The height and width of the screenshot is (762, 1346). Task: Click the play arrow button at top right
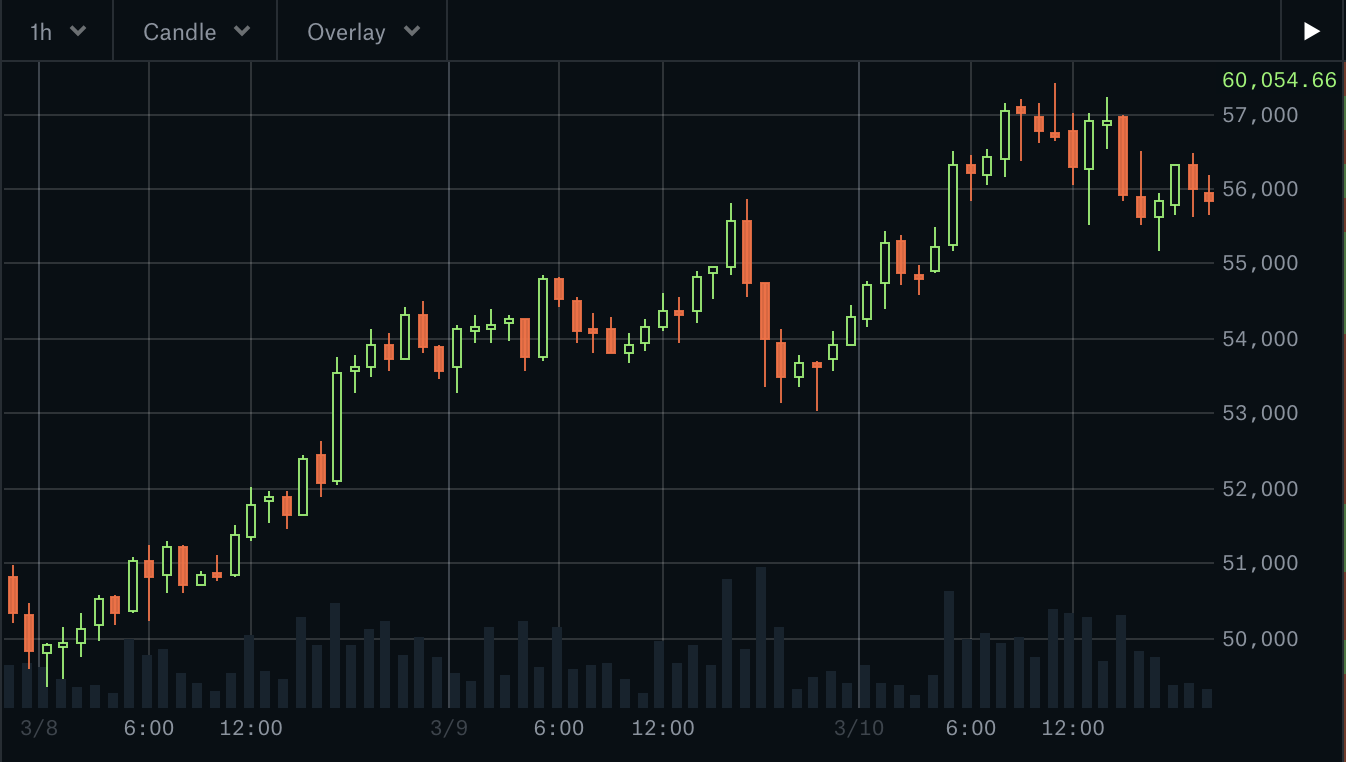(x=1312, y=31)
